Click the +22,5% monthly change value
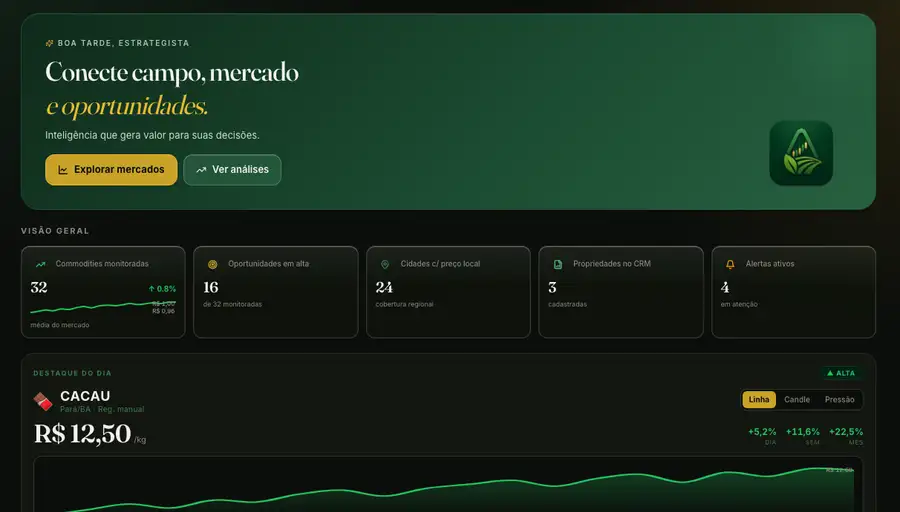The height and width of the screenshot is (512, 900). [x=845, y=432]
